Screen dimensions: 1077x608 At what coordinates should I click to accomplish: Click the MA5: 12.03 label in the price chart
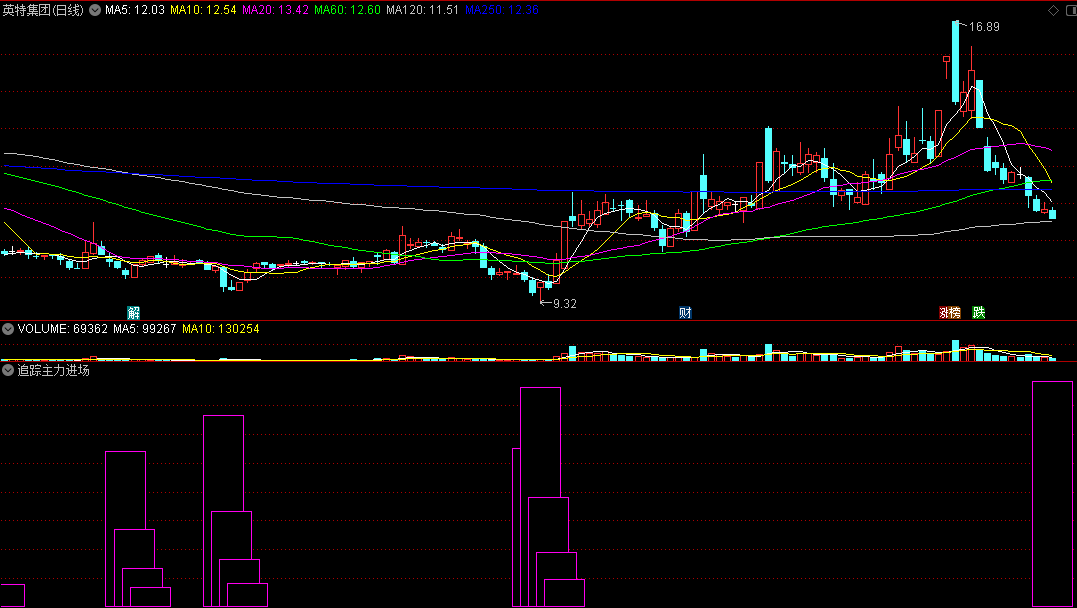point(135,10)
